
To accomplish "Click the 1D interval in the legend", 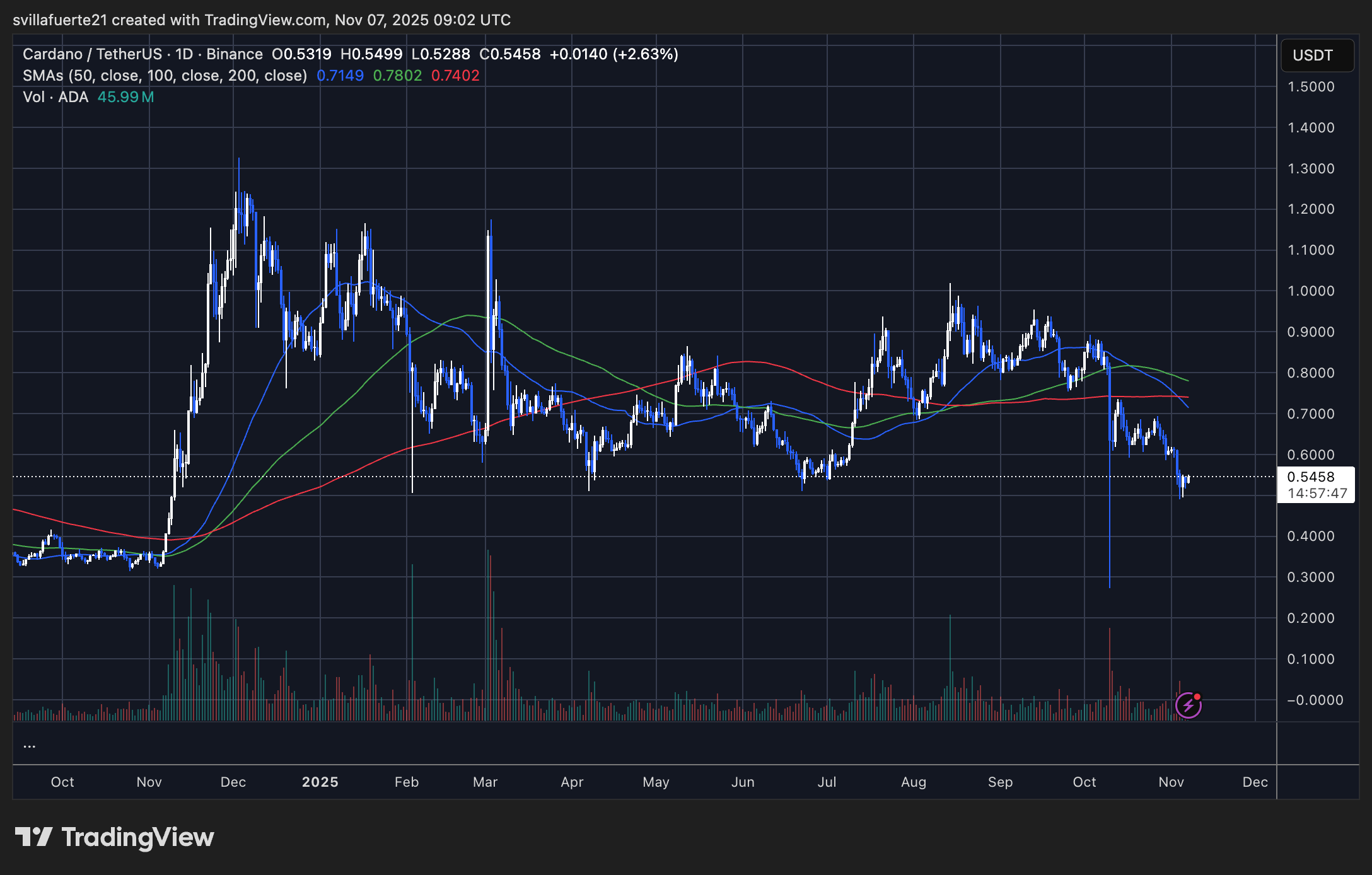I will point(184,54).
